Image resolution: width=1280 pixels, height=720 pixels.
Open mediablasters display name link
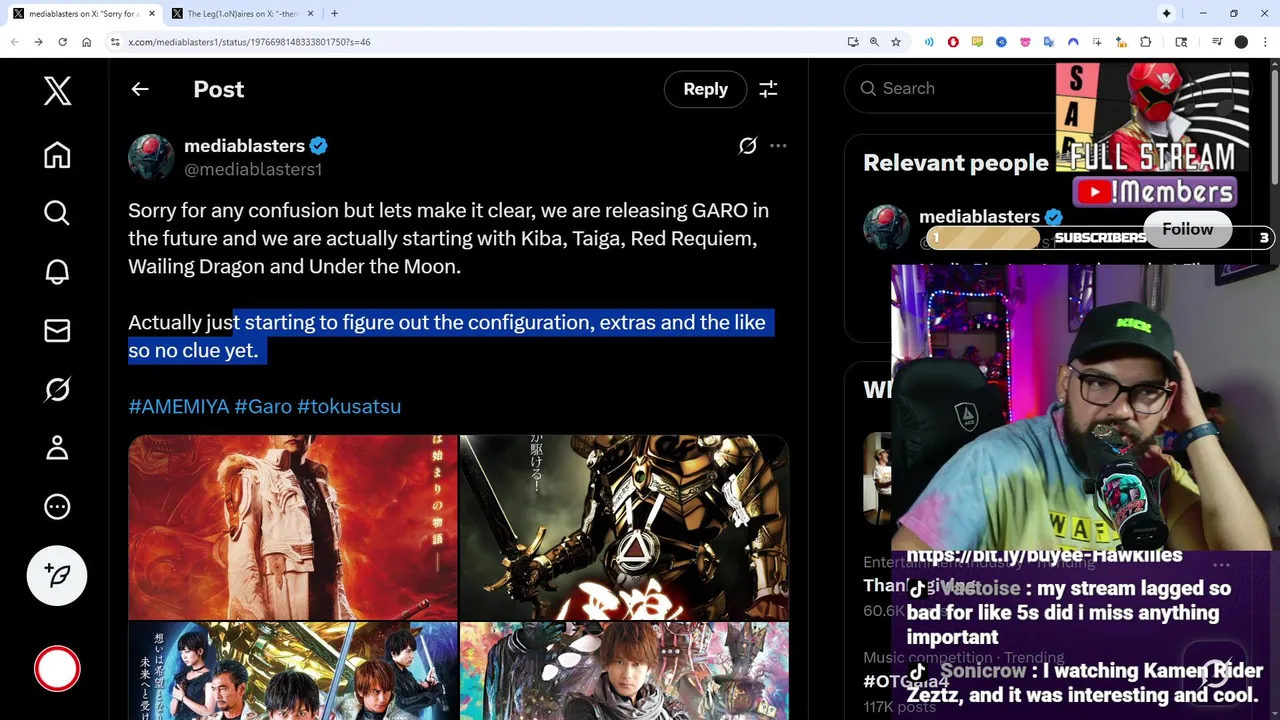pos(244,146)
